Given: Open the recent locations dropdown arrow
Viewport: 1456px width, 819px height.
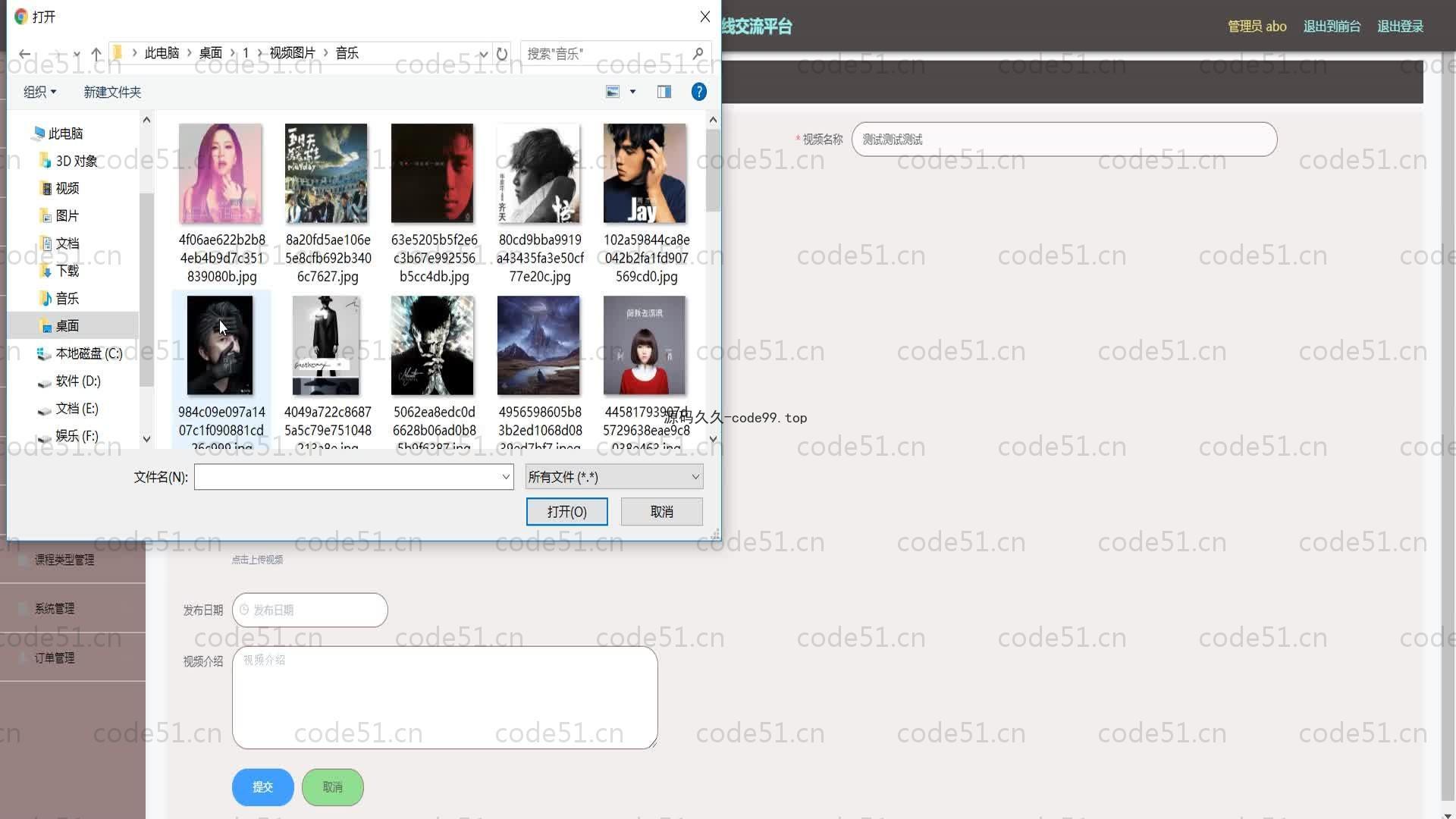Looking at the screenshot, I should tap(77, 54).
